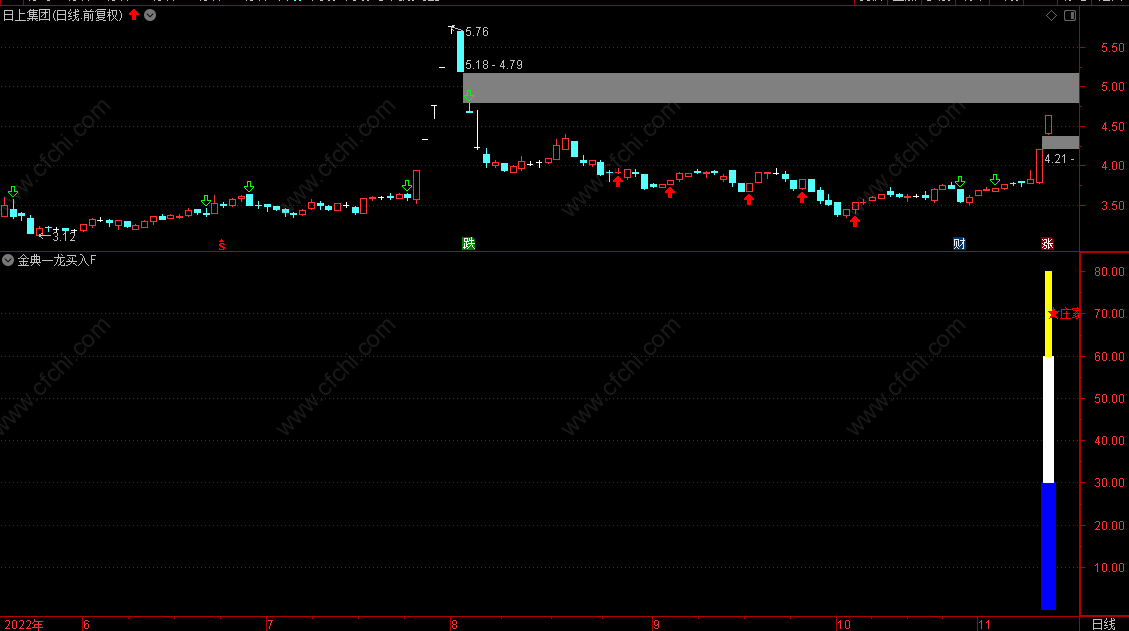Expand the 金典一龙买入F indicator dropdown
The image size is (1129, 631).
(x=8, y=260)
